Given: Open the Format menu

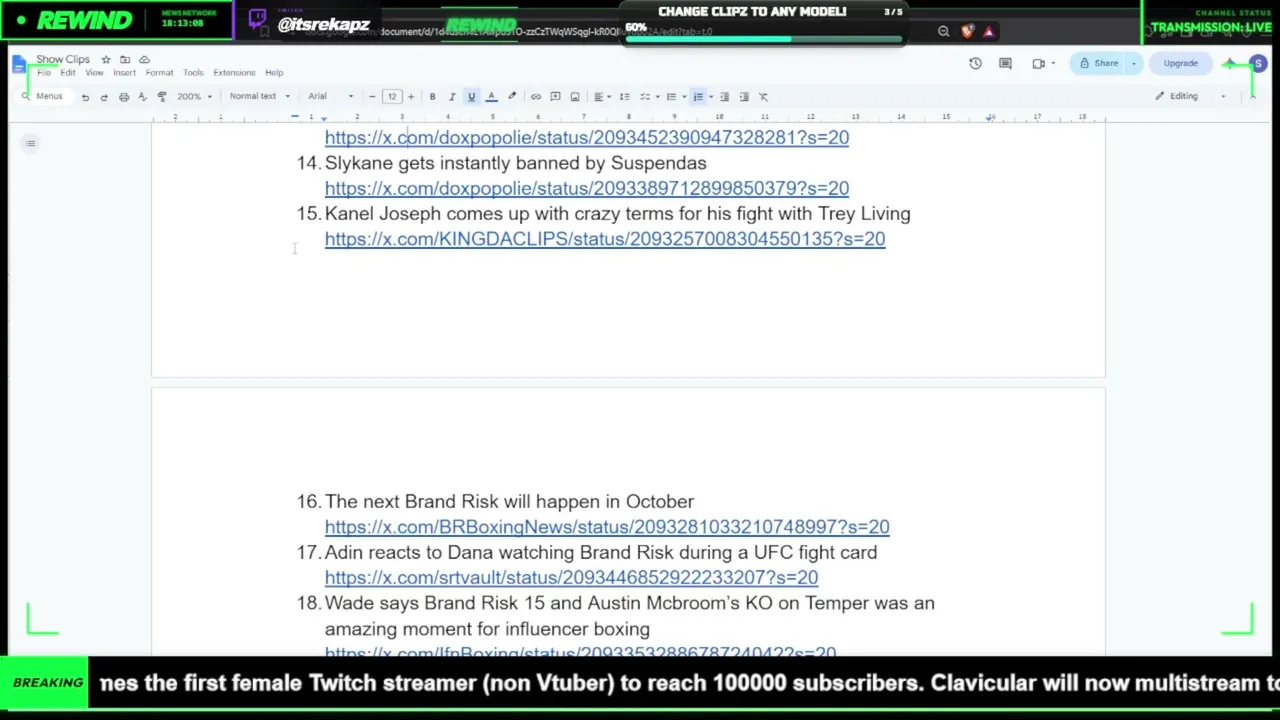Looking at the screenshot, I should click(159, 73).
